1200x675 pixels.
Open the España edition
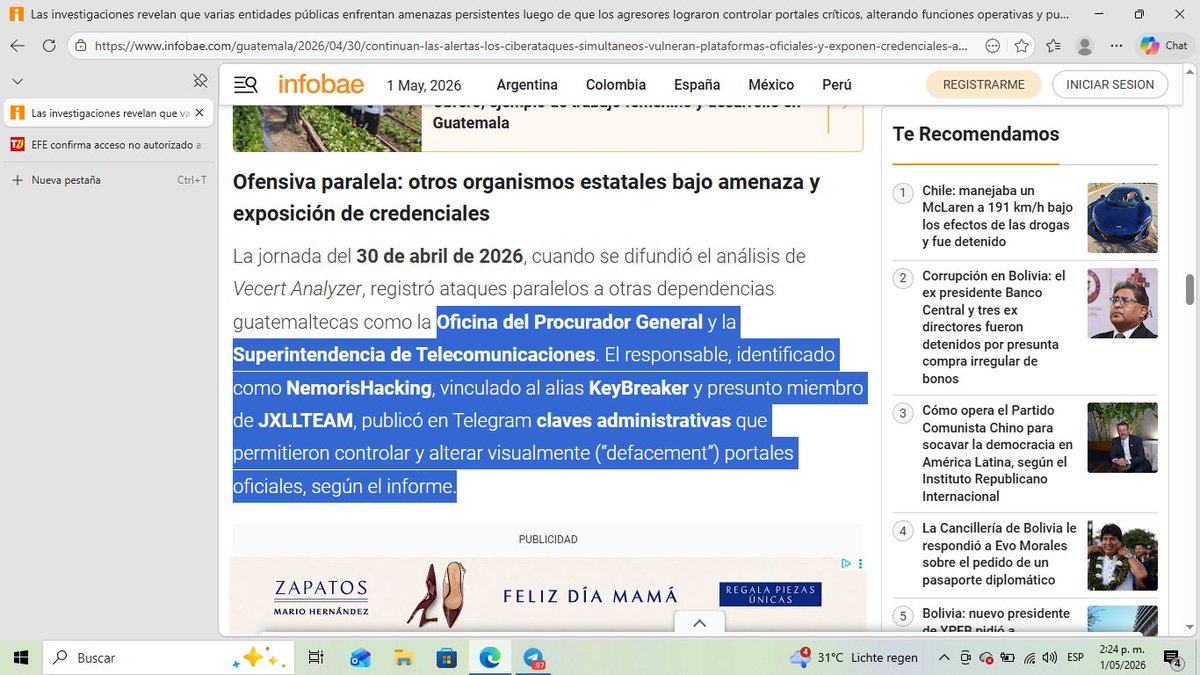(697, 85)
